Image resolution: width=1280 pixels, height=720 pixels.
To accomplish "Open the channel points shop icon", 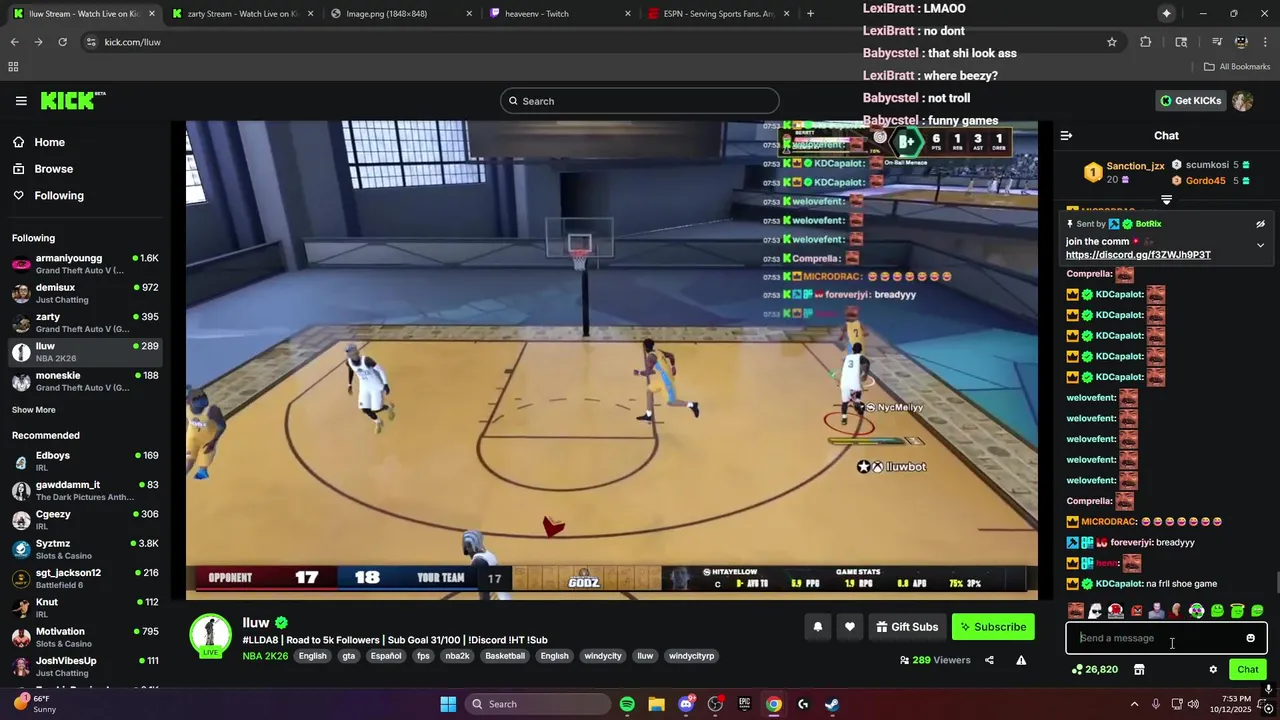I will click(1138, 670).
